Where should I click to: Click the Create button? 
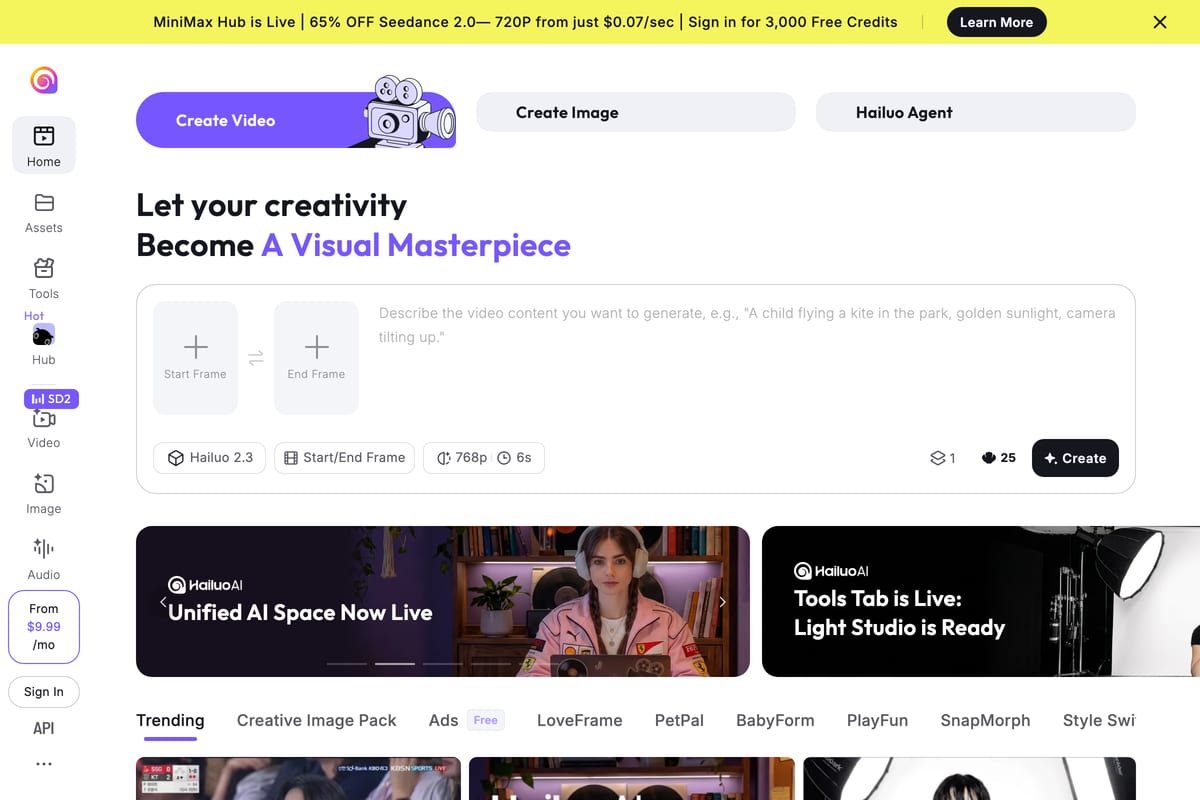click(x=1075, y=458)
